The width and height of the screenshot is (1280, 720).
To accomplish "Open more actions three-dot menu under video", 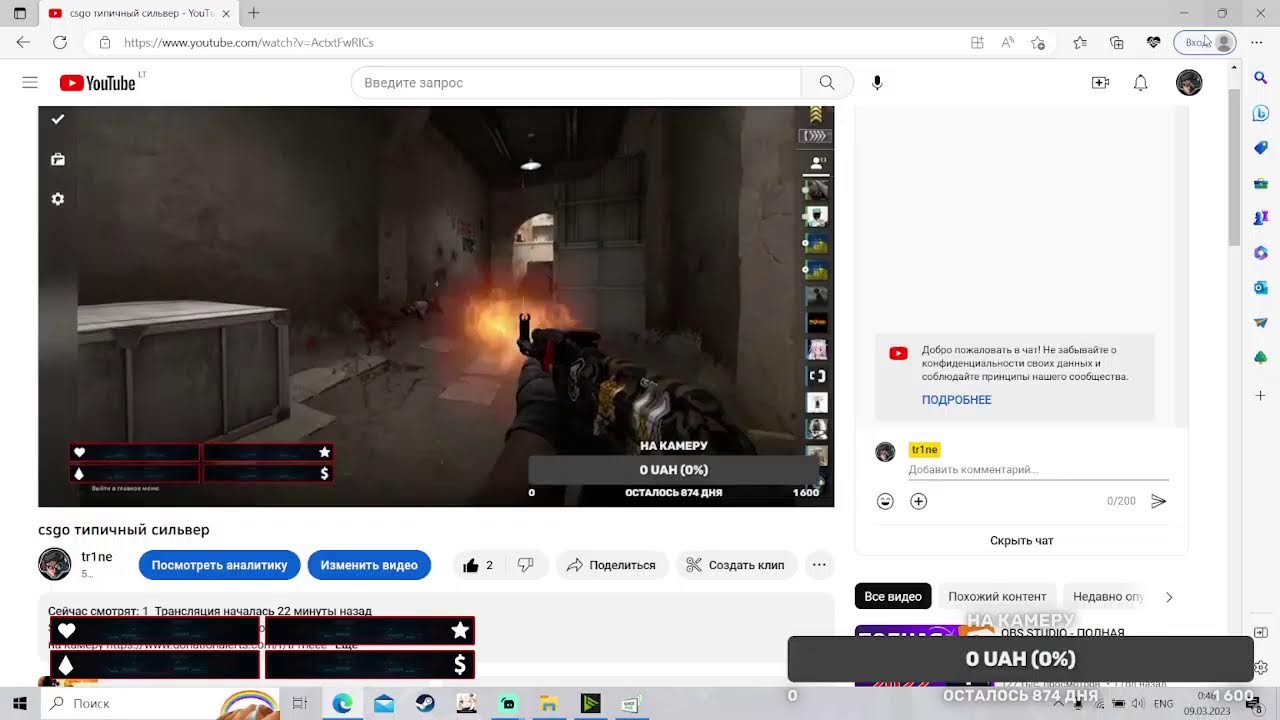I will [819, 565].
